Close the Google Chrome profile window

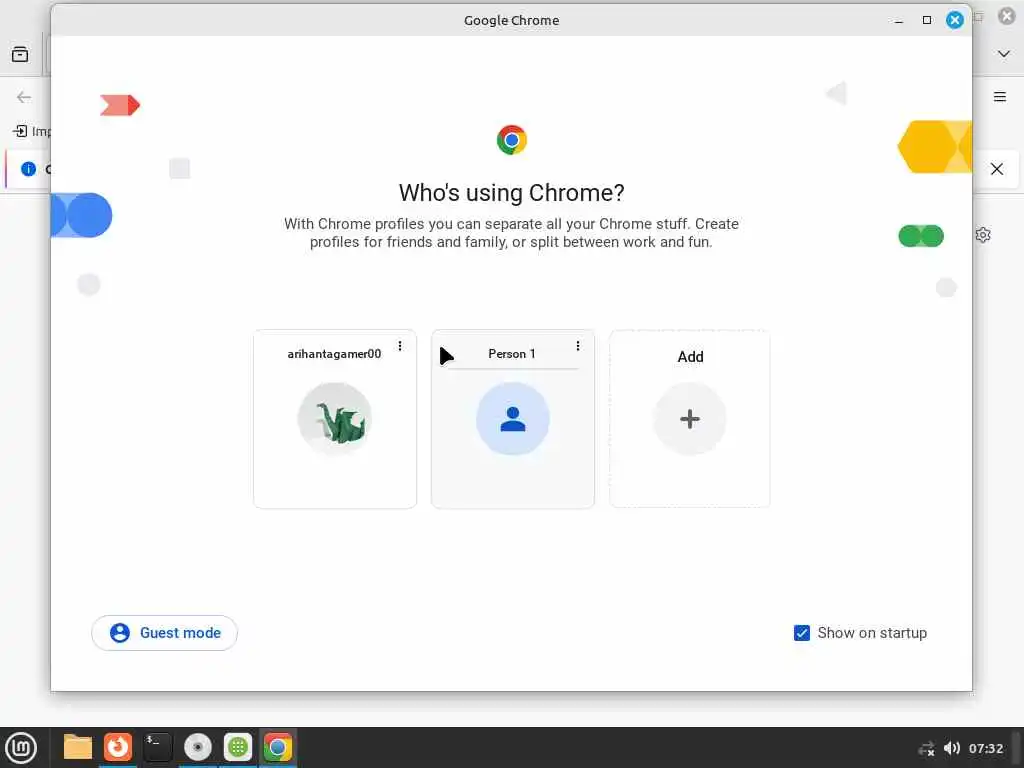pos(955,20)
